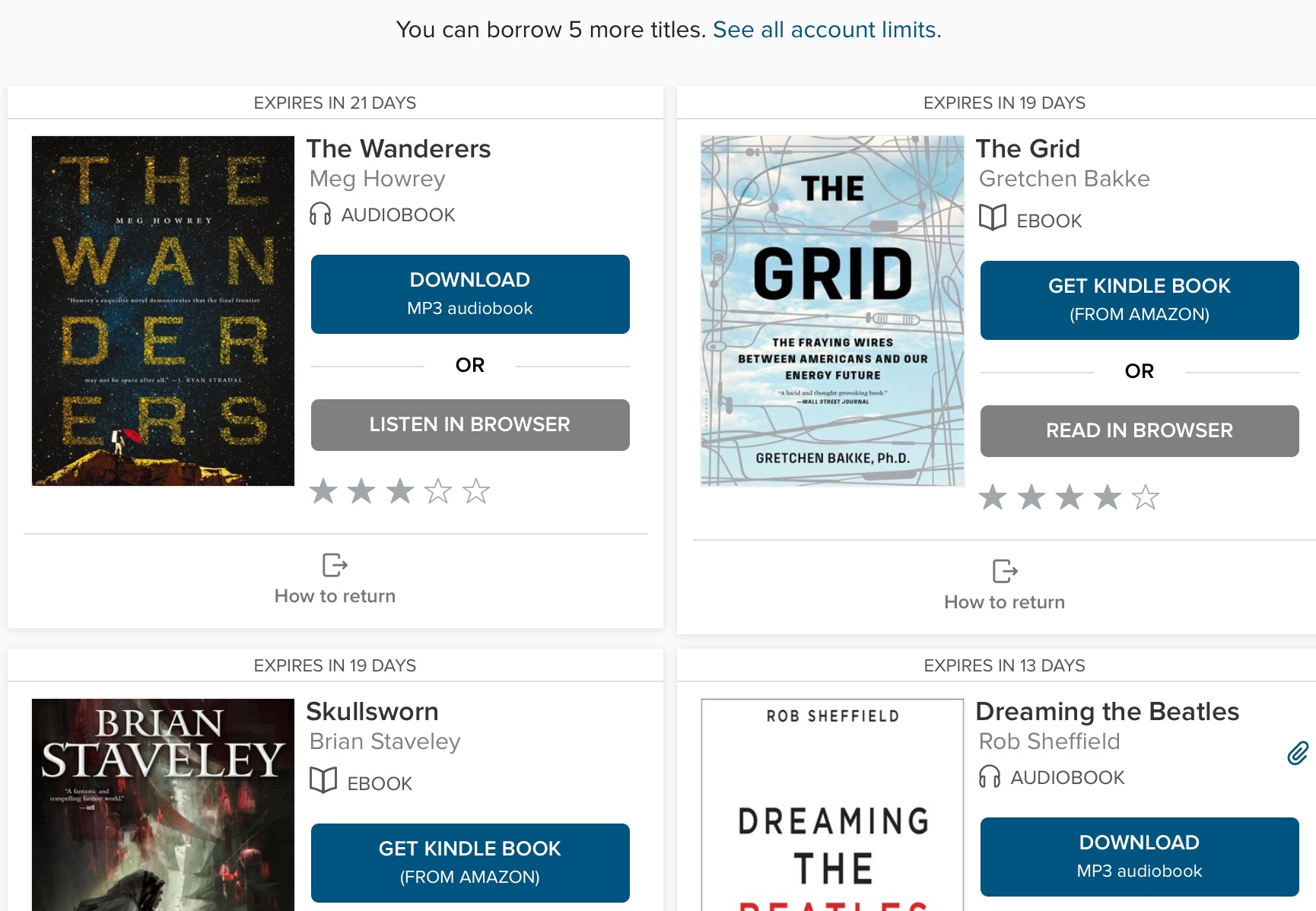Listen to The Wanderers in browser
This screenshot has width=1316, height=911.
(x=470, y=425)
